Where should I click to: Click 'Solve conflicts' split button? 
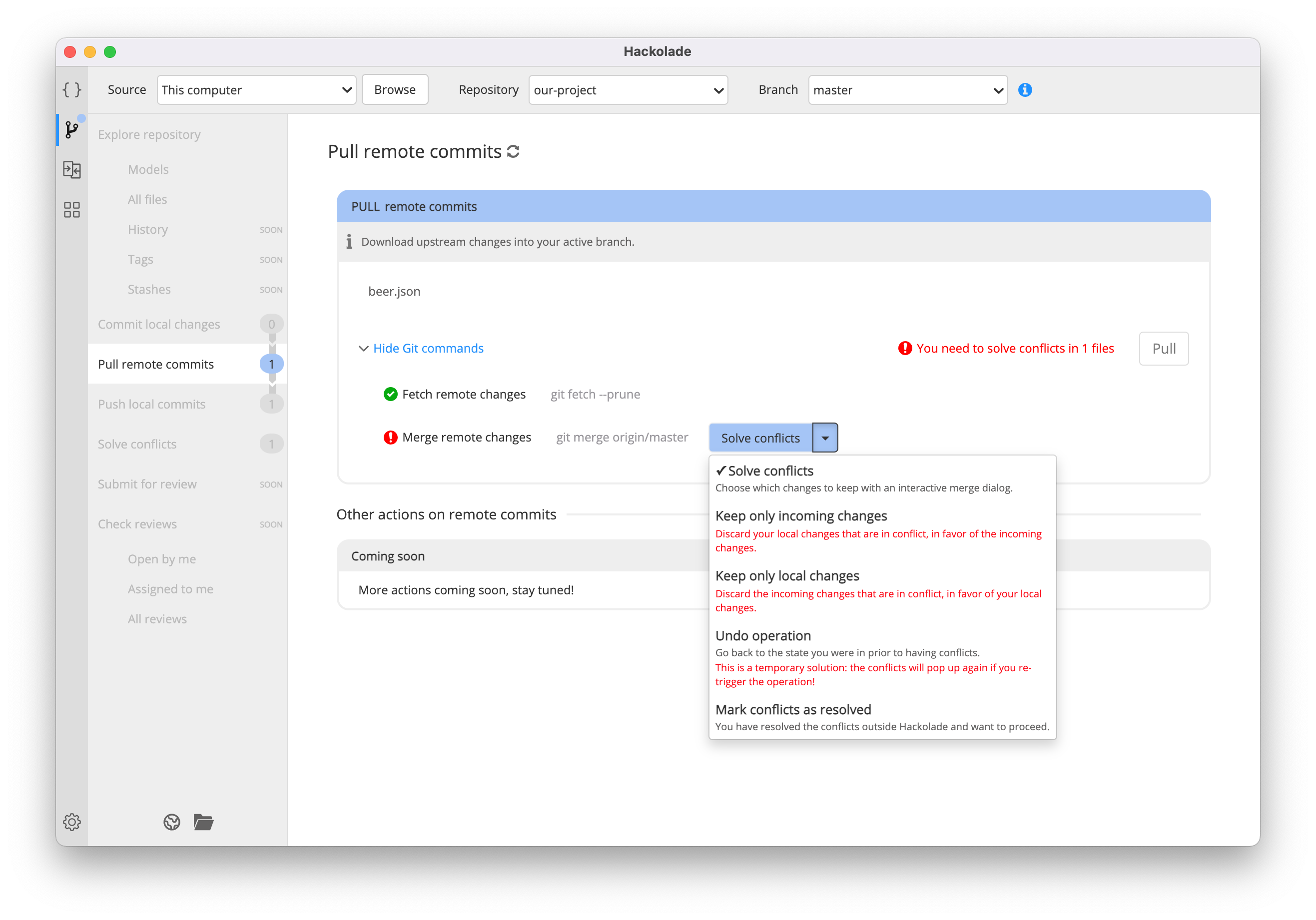point(761,437)
